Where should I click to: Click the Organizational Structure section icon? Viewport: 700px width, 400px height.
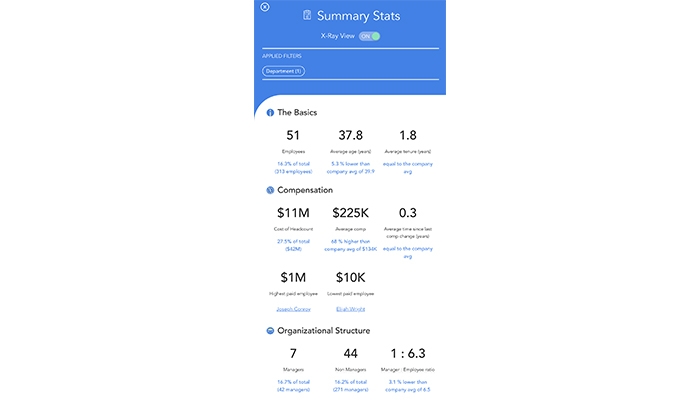click(x=270, y=330)
